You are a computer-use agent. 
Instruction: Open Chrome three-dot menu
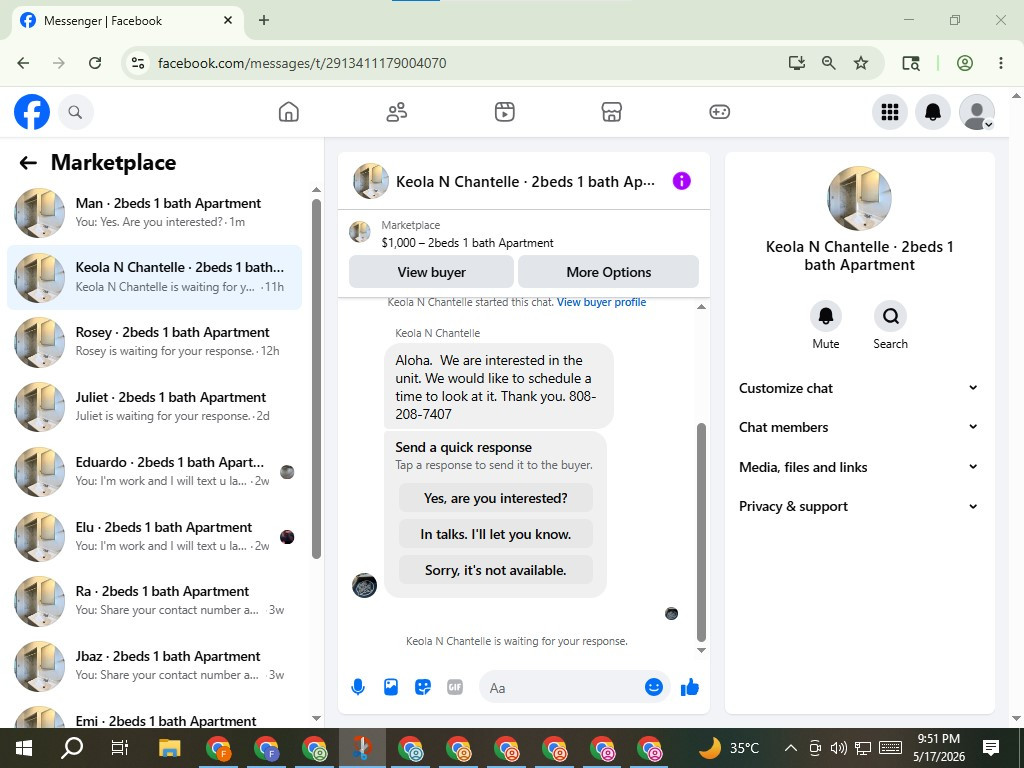pos(1000,63)
